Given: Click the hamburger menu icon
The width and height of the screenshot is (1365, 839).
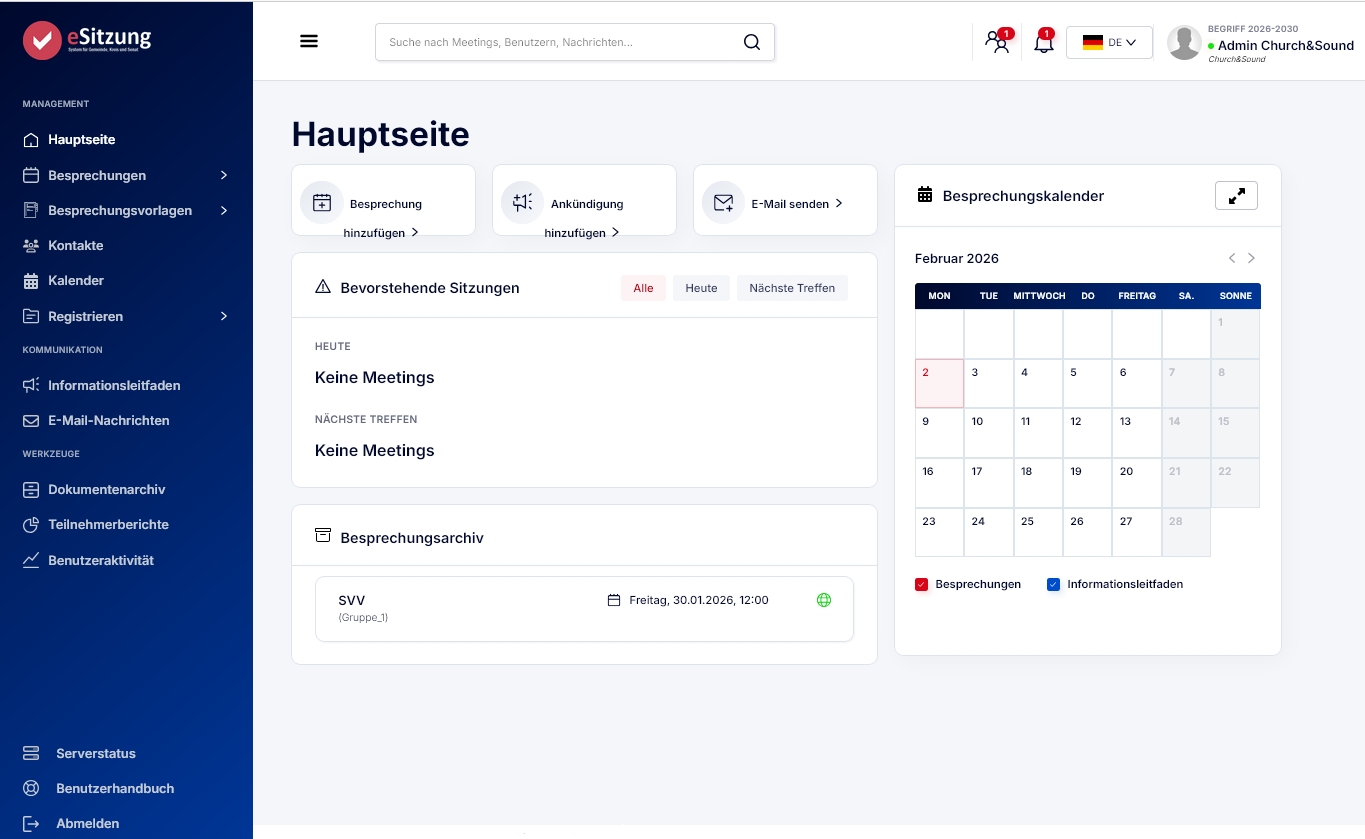Looking at the screenshot, I should pyautogui.click(x=309, y=41).
